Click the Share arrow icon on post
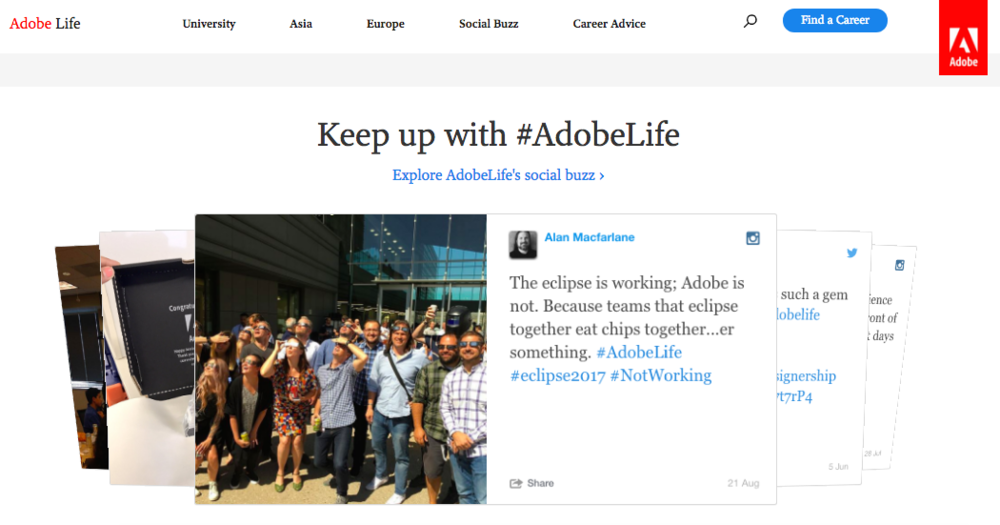This screenshot has height=525, width=1000. [516, 483]
